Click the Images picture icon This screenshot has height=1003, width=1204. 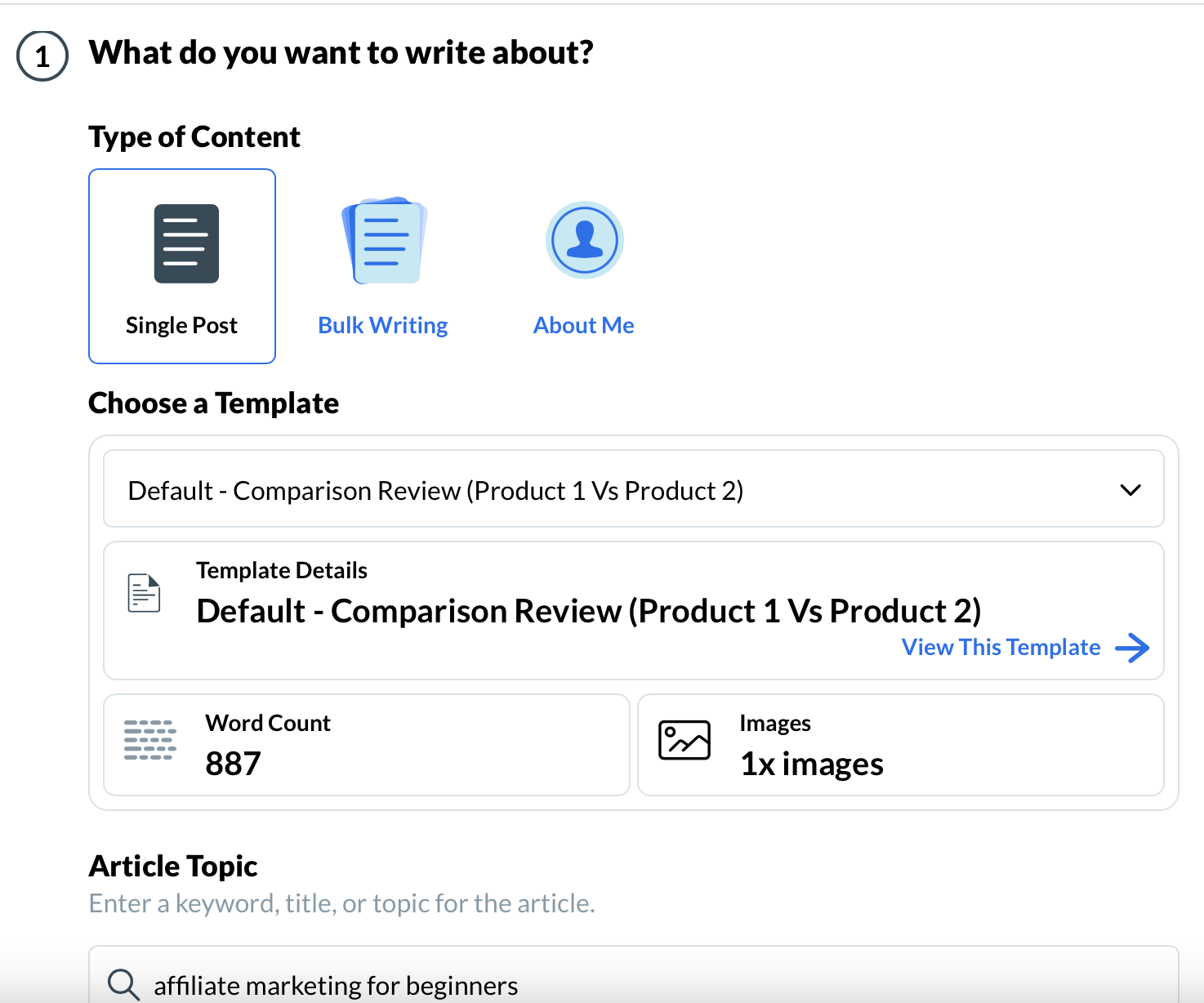[x=684, y=740]
